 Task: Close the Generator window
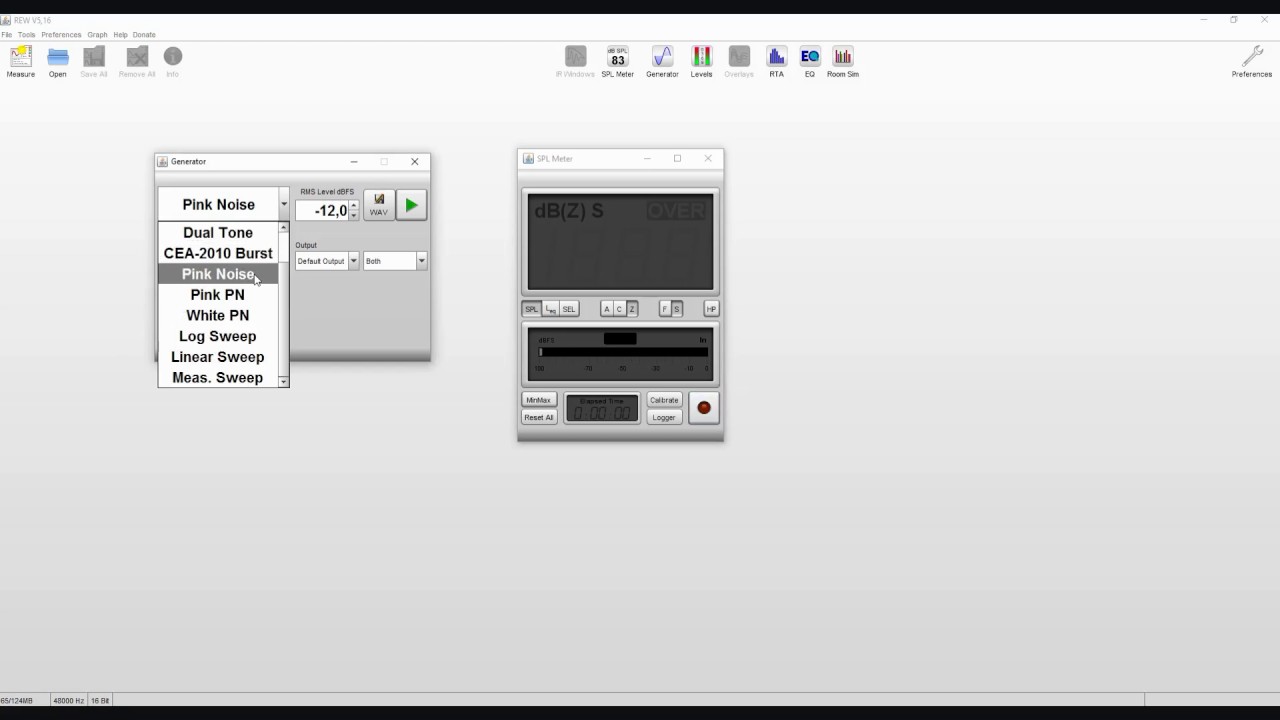415,161
